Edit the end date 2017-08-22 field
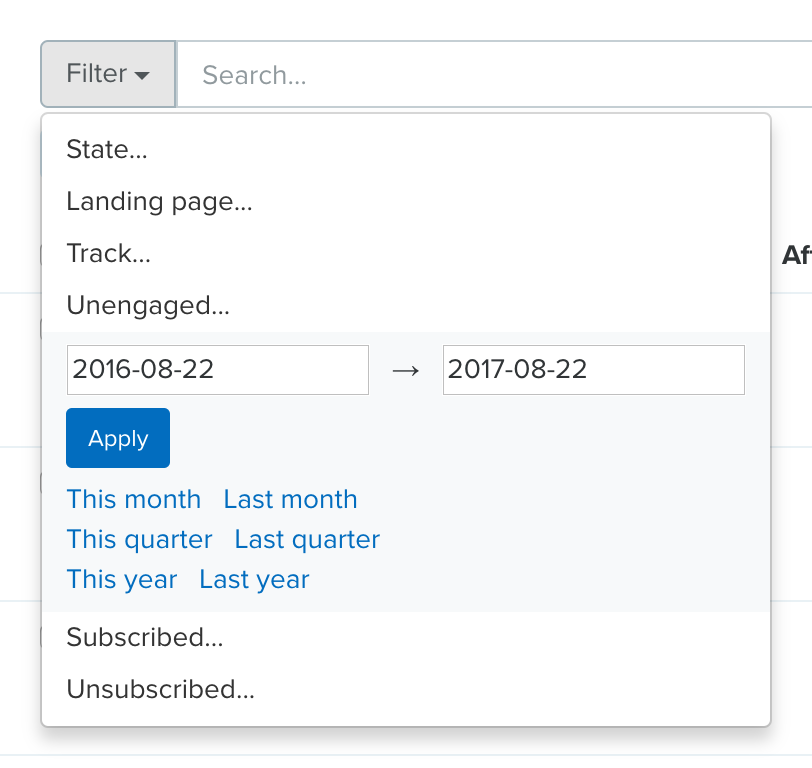 [593, 370]
